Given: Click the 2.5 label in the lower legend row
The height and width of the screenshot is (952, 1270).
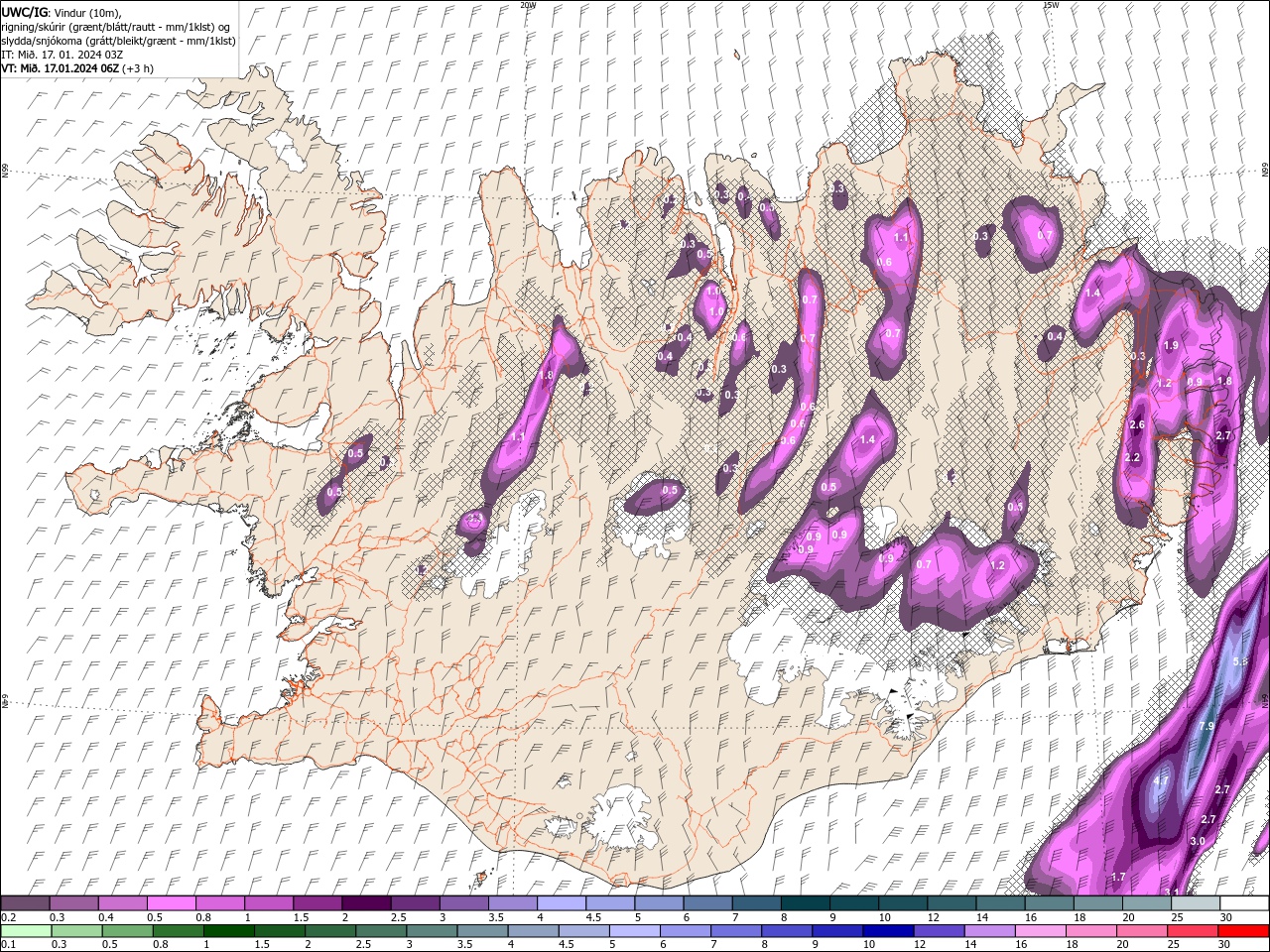Looking at the screenshot, I should pyautogui.click(x=361, y=945).
